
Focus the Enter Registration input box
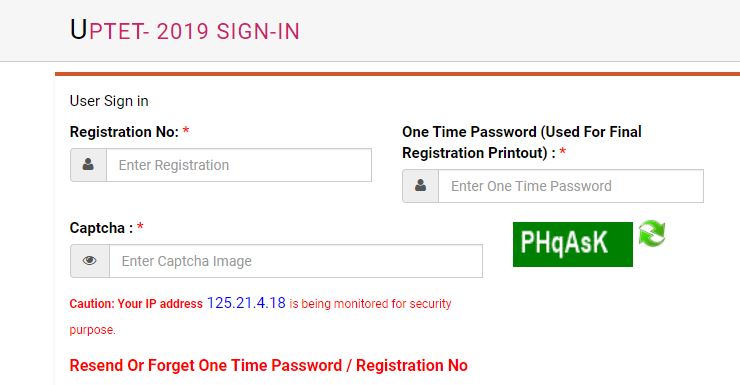coord(239,165)
